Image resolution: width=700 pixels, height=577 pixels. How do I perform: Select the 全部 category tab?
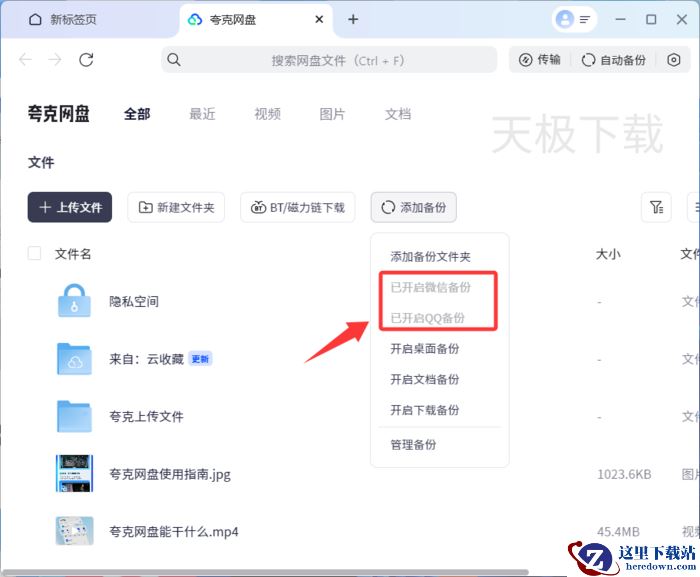[137, 114]
